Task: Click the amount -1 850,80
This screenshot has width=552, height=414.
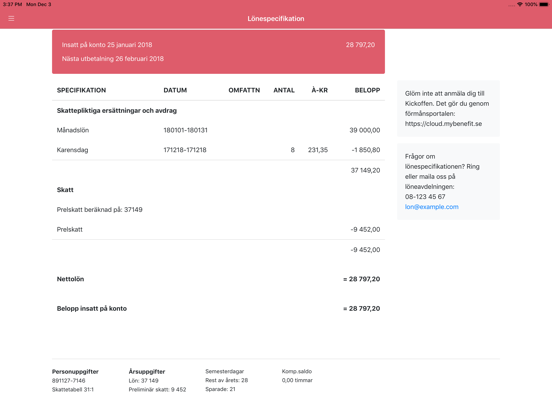Action: coord(366,150)
